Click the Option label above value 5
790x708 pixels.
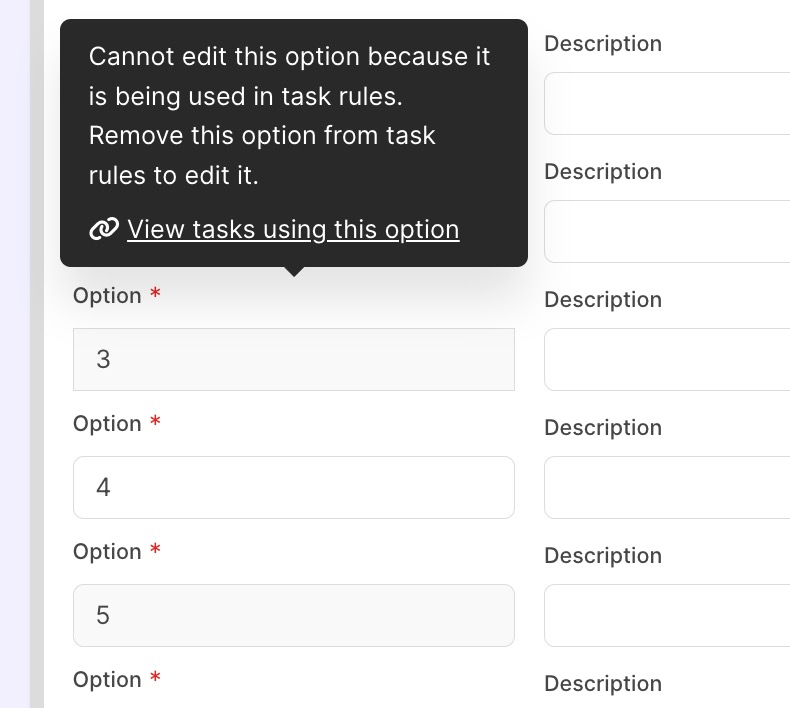[x=107, y=552]
